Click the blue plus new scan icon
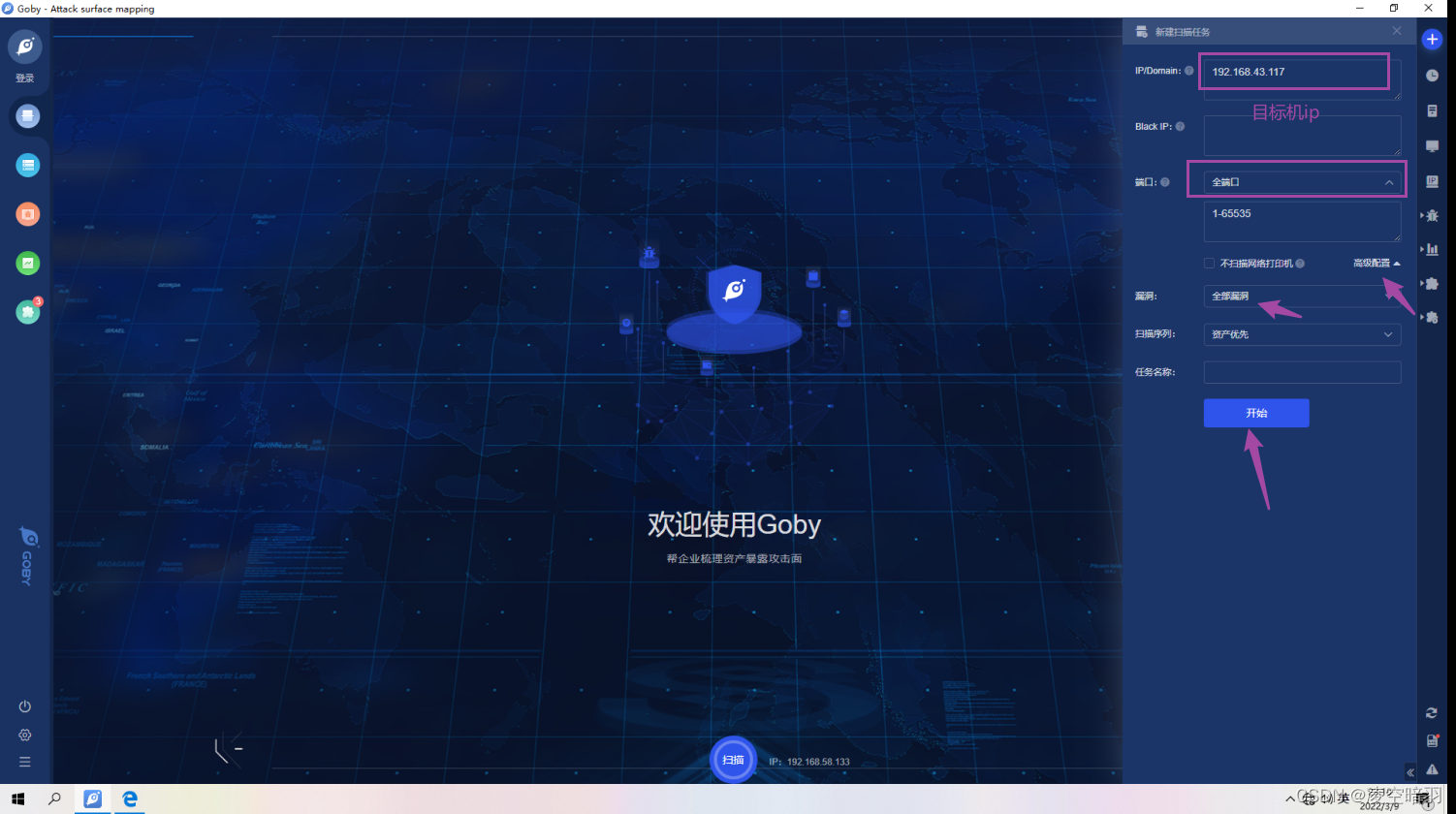Viewport: 1456px width, 814px height. (x=1432, y=40)
